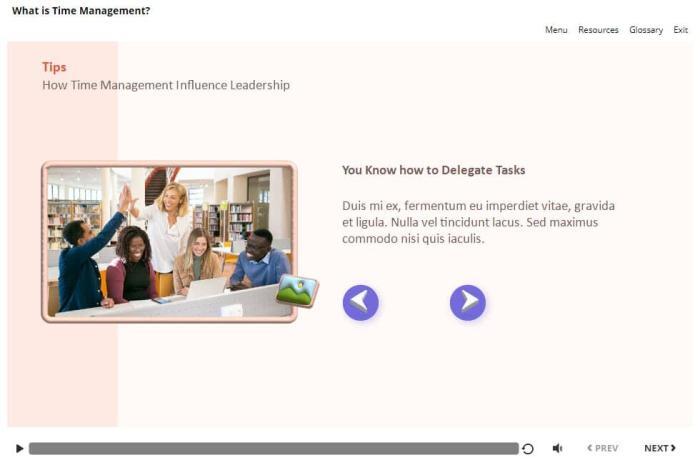This screenshot has height=470, width=700.
Task: Mute audio with the speaker icon
Action: 557,449
